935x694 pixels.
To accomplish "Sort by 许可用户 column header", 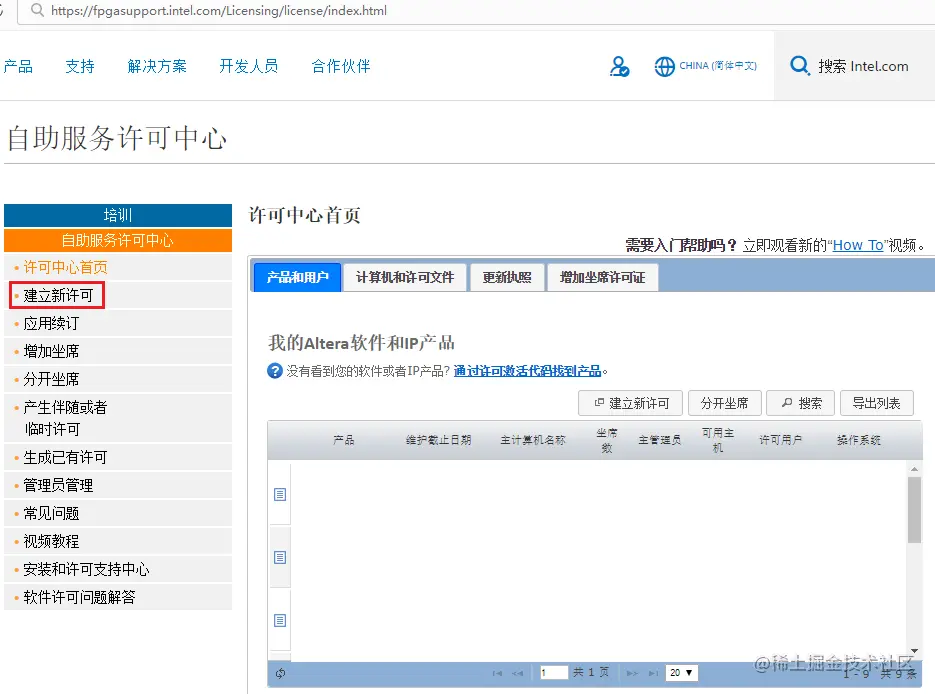I will tap(780, 440).
